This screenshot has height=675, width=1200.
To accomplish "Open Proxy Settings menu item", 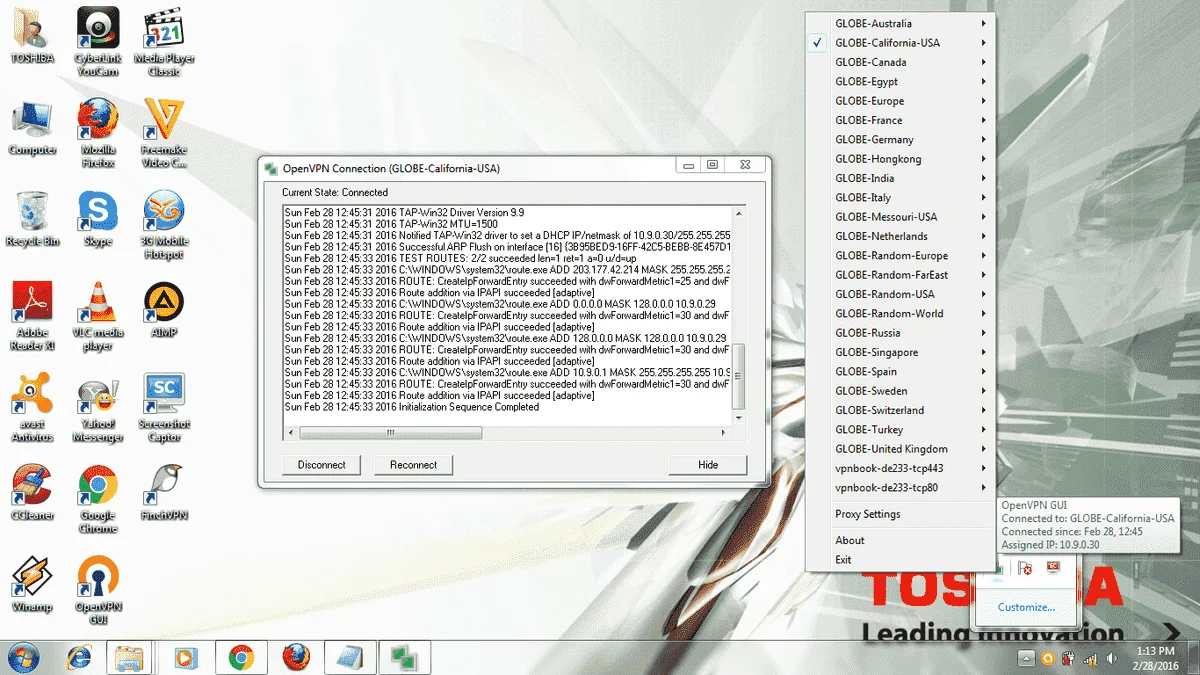I will (901, 514).
